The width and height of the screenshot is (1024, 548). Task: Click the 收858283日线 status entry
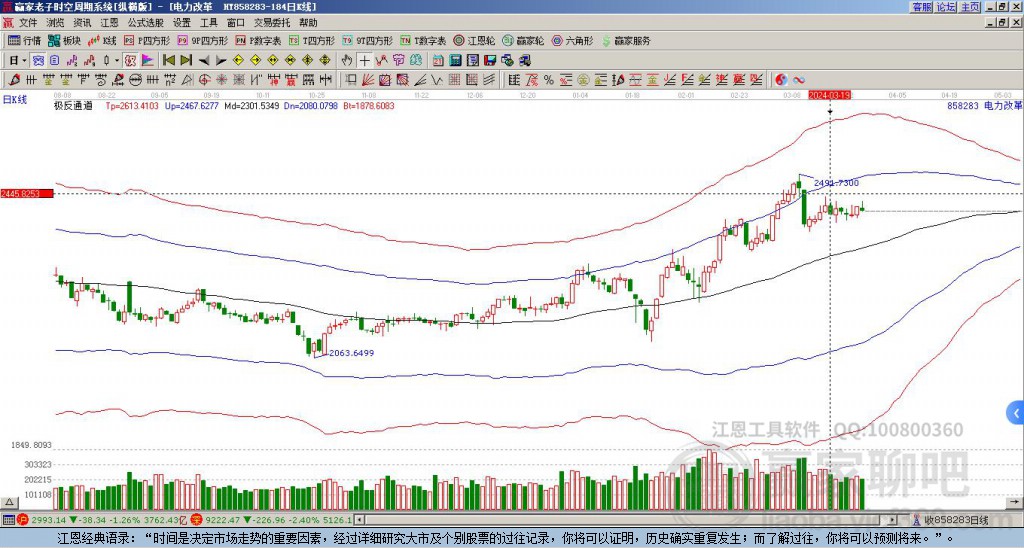[x=956, y=520]
